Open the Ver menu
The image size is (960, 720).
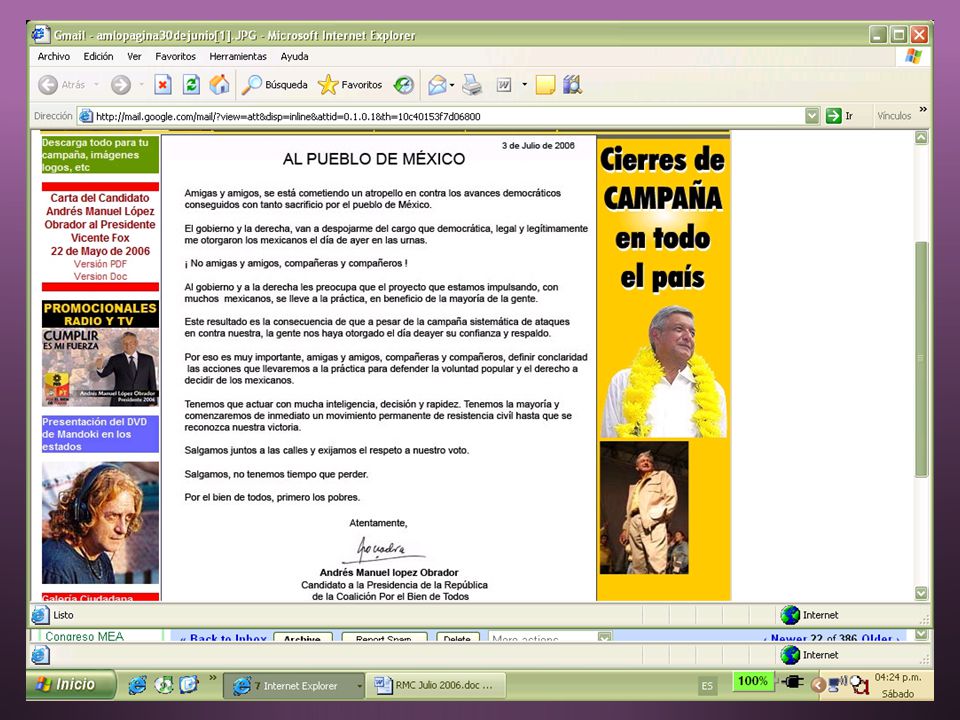pos(134,56)
